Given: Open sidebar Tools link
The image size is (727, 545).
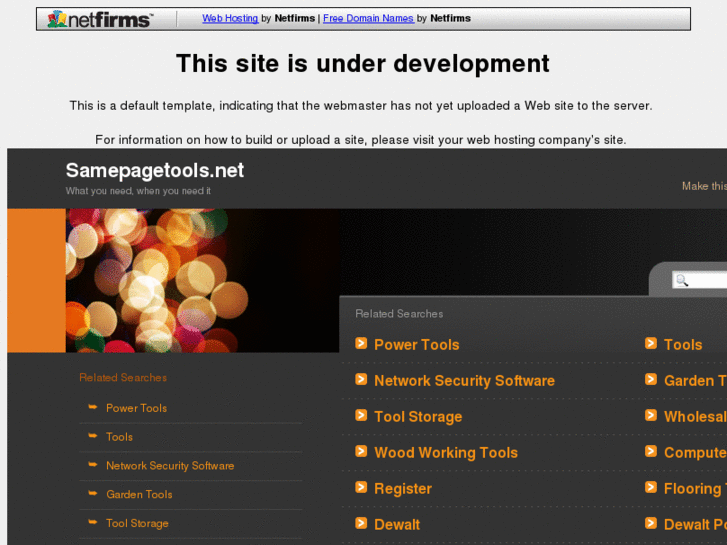Looking at the screenshot, I should (119, 437).
